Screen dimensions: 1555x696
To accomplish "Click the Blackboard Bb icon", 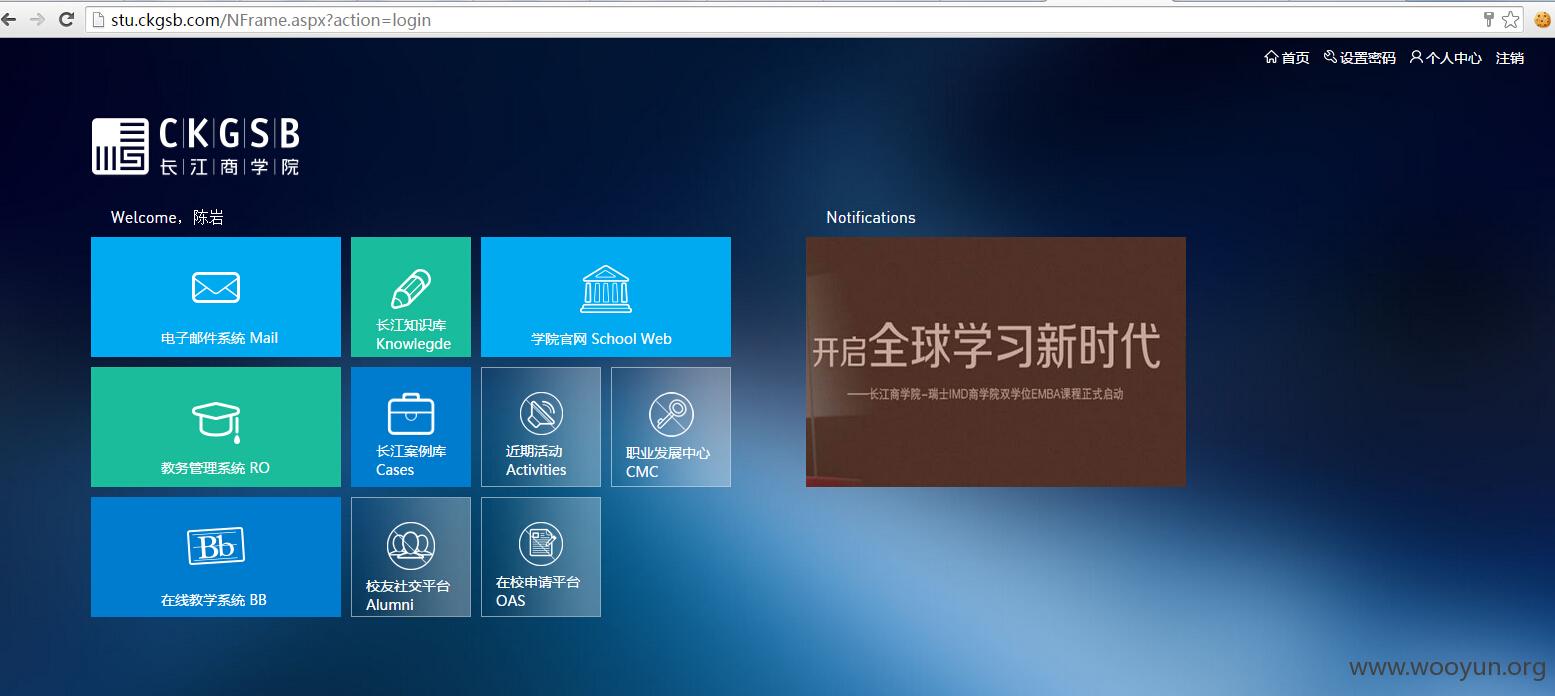I will (216, 546).
